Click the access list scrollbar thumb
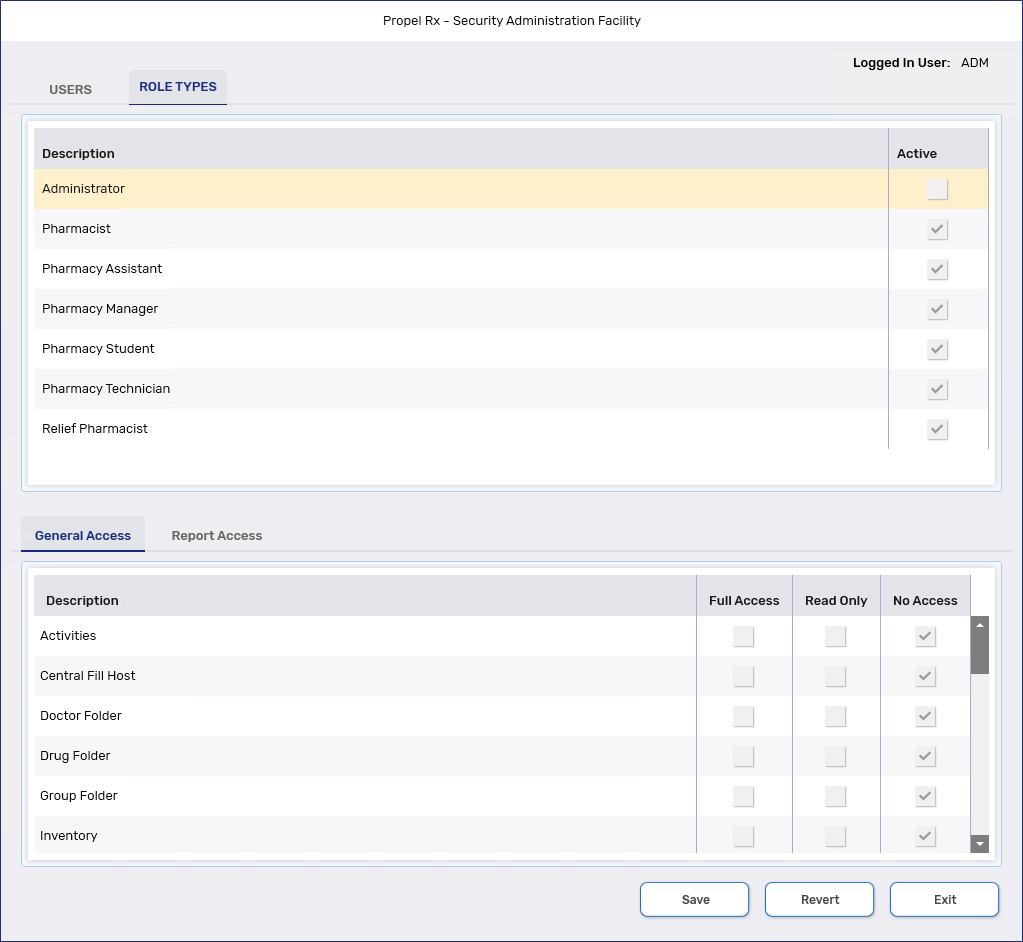Image resolution: width=1023 pixels, height=942 pixels. click(979, 653)
